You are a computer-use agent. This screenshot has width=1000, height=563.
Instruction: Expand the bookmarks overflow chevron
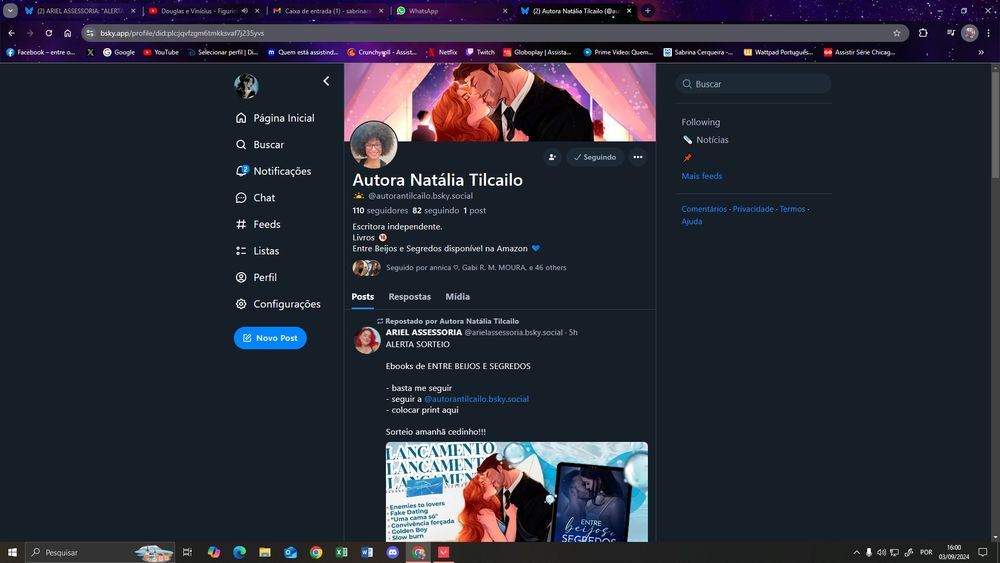(981, 52)
